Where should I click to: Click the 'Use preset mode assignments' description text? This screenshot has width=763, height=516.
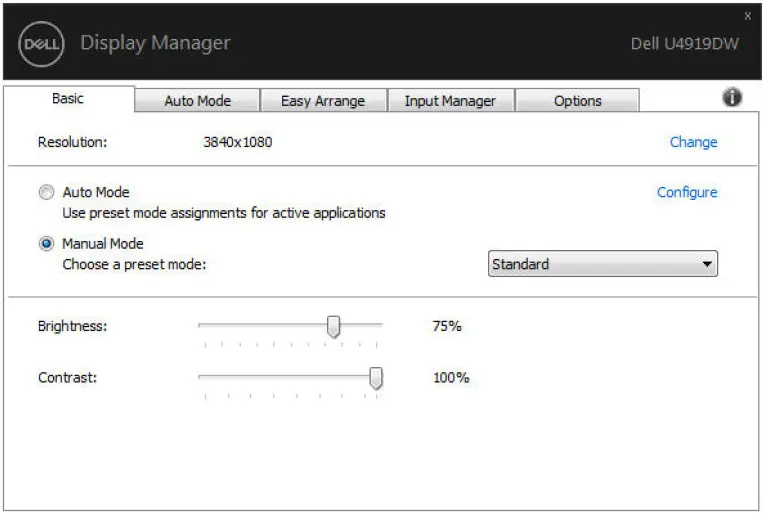coord(224,213)
